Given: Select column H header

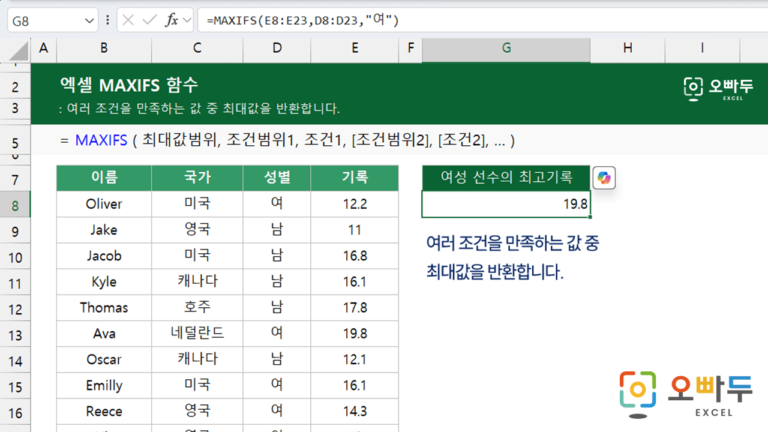Looking at the screenshot, I should coord(627,48).
